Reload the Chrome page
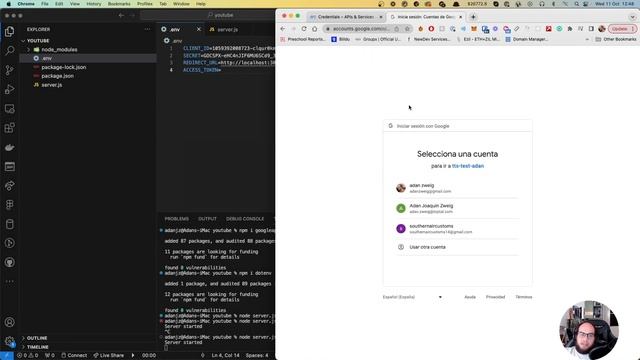The height and width of the screenshot is (360, 640). (304, 29)
